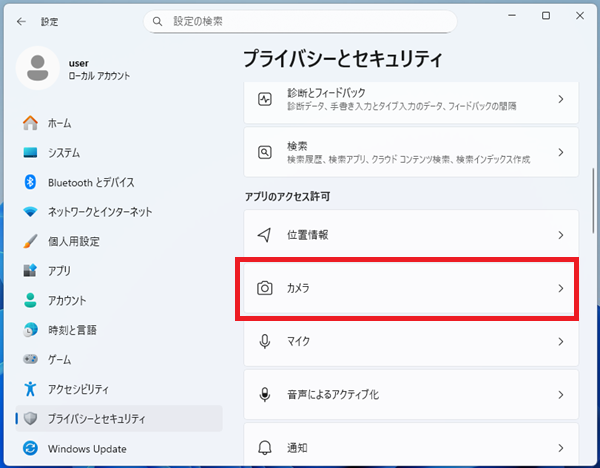The width and height of the screenshot is (600, 468).
Task: Click the アクセシビリティ sidebar label
Action: tap(78, 389)
